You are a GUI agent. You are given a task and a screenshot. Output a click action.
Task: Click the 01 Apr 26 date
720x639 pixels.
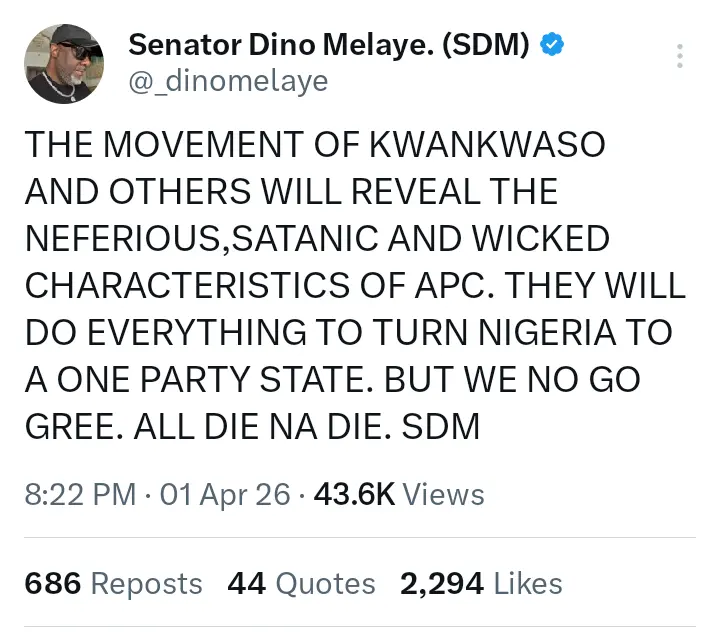pos(225,494)
